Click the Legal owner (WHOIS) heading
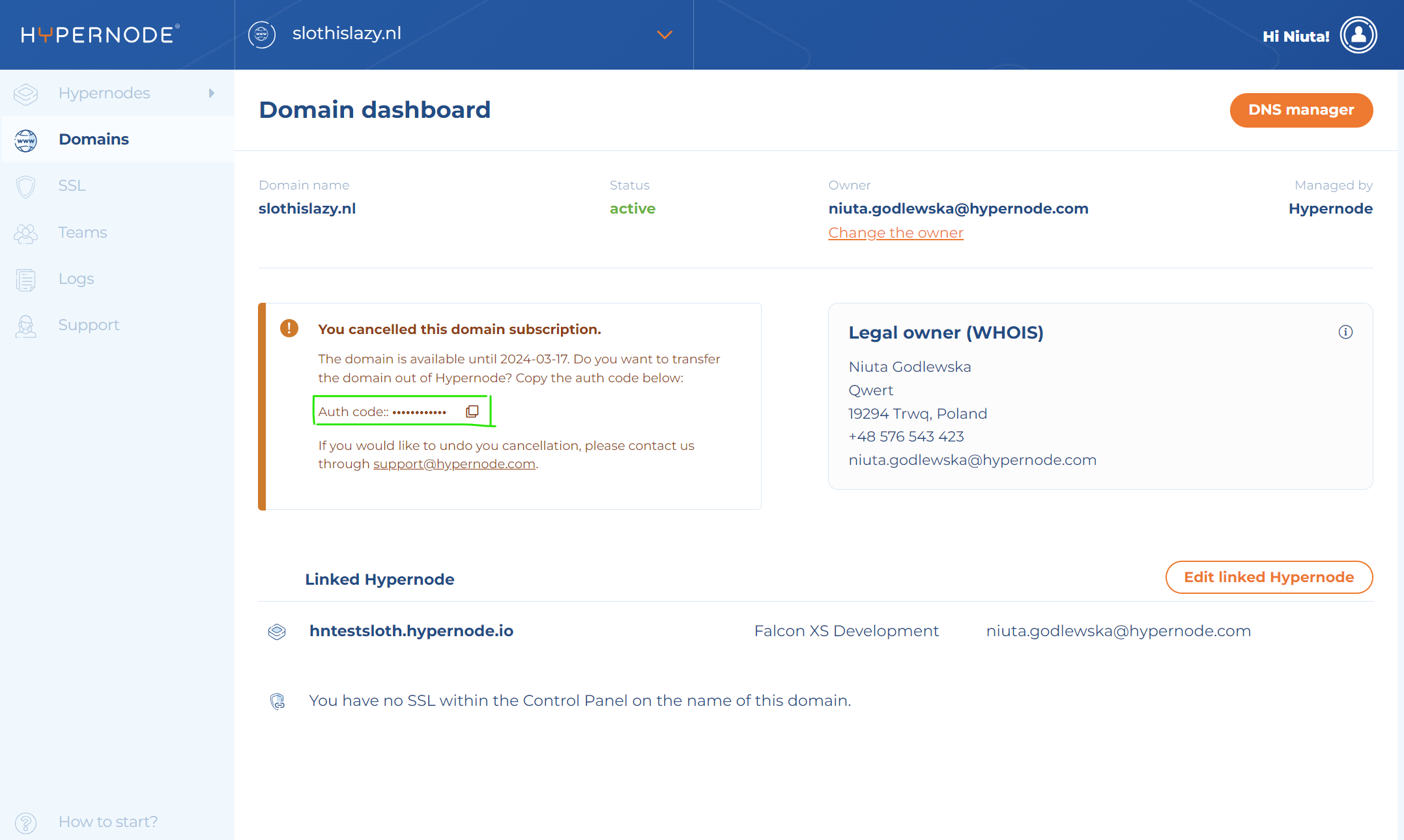This screenshot has height=840, width=1404. point(946,333)
